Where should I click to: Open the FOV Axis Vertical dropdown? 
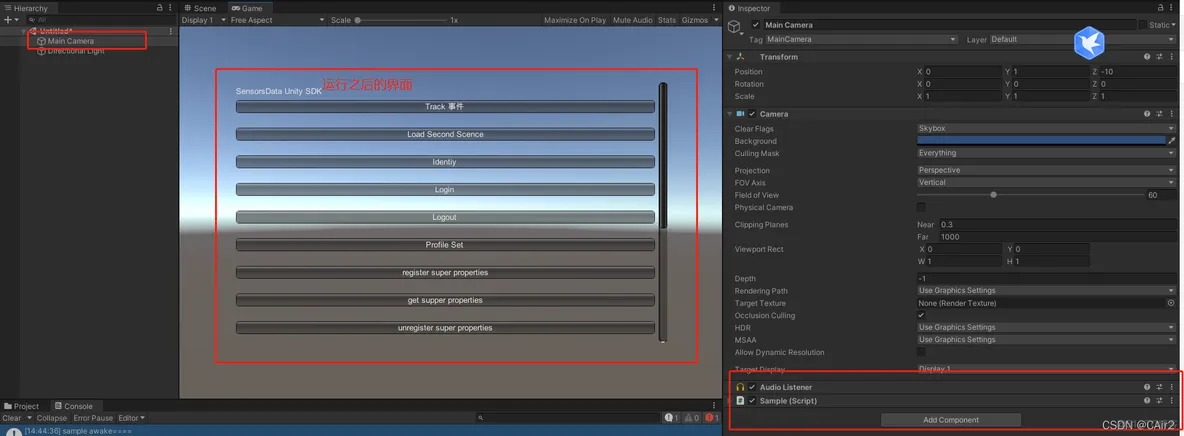click(x=1047, y=182)
